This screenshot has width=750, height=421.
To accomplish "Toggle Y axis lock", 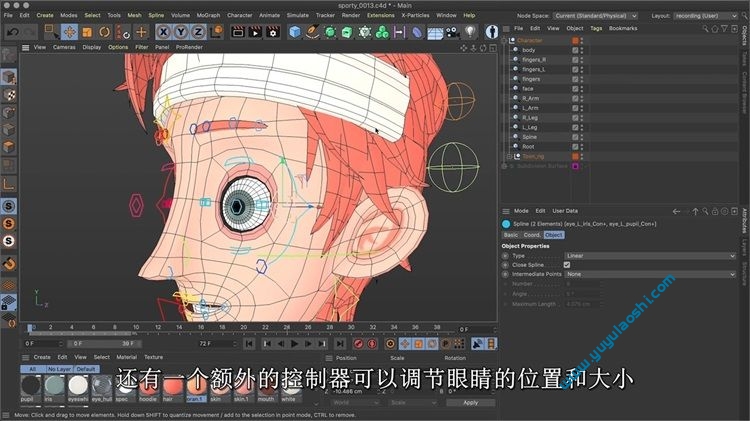I will click(180, 32).
